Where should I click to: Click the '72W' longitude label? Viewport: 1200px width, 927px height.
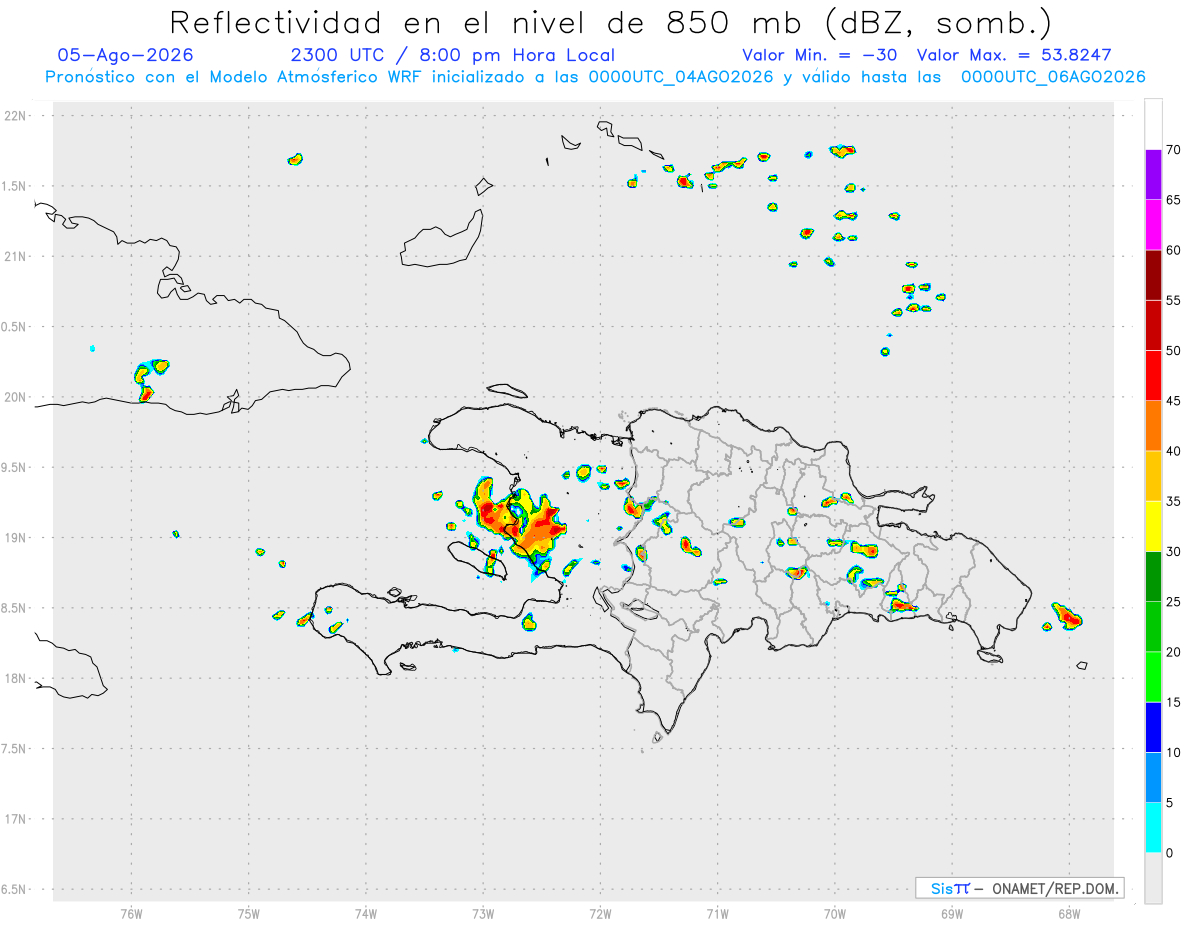(x=600, y=914)
